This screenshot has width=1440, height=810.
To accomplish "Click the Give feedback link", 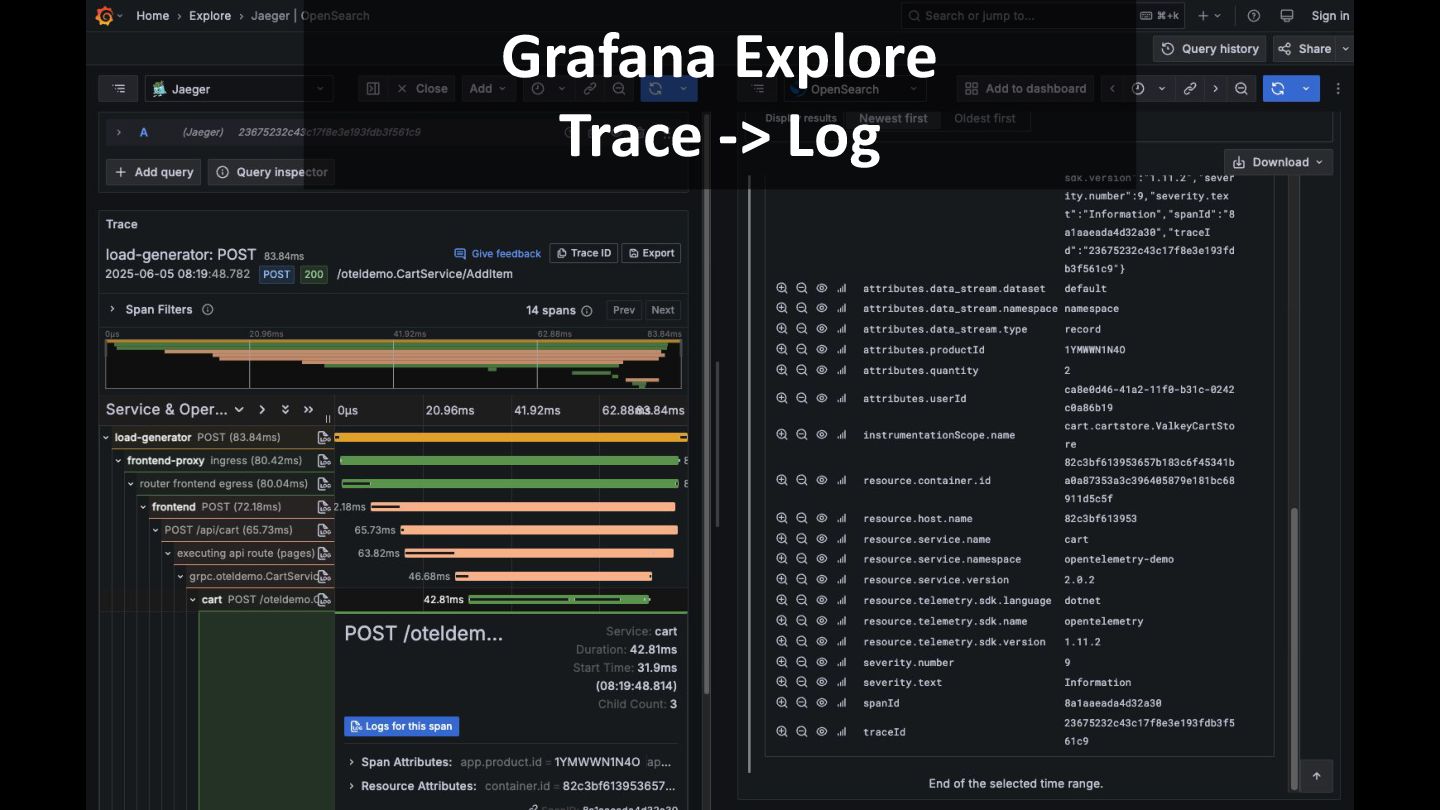I will click(498, 254).
